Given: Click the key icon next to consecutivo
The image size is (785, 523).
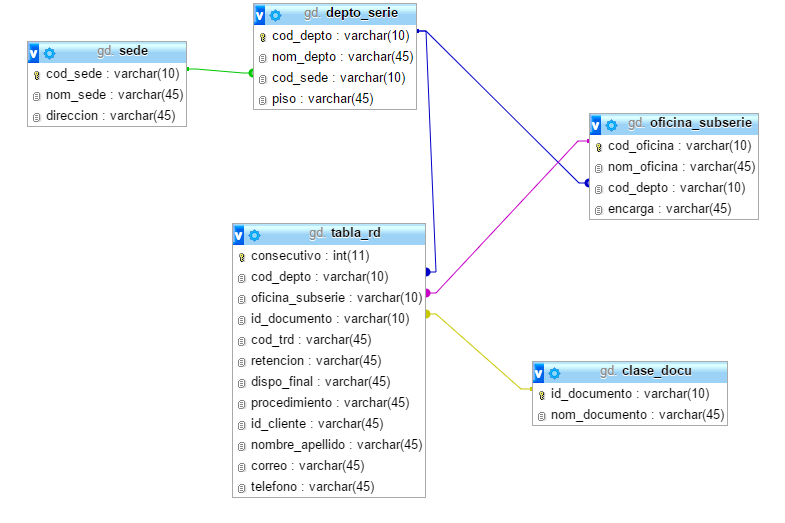Looking at the screenshot, I should (x=241, y=257).
